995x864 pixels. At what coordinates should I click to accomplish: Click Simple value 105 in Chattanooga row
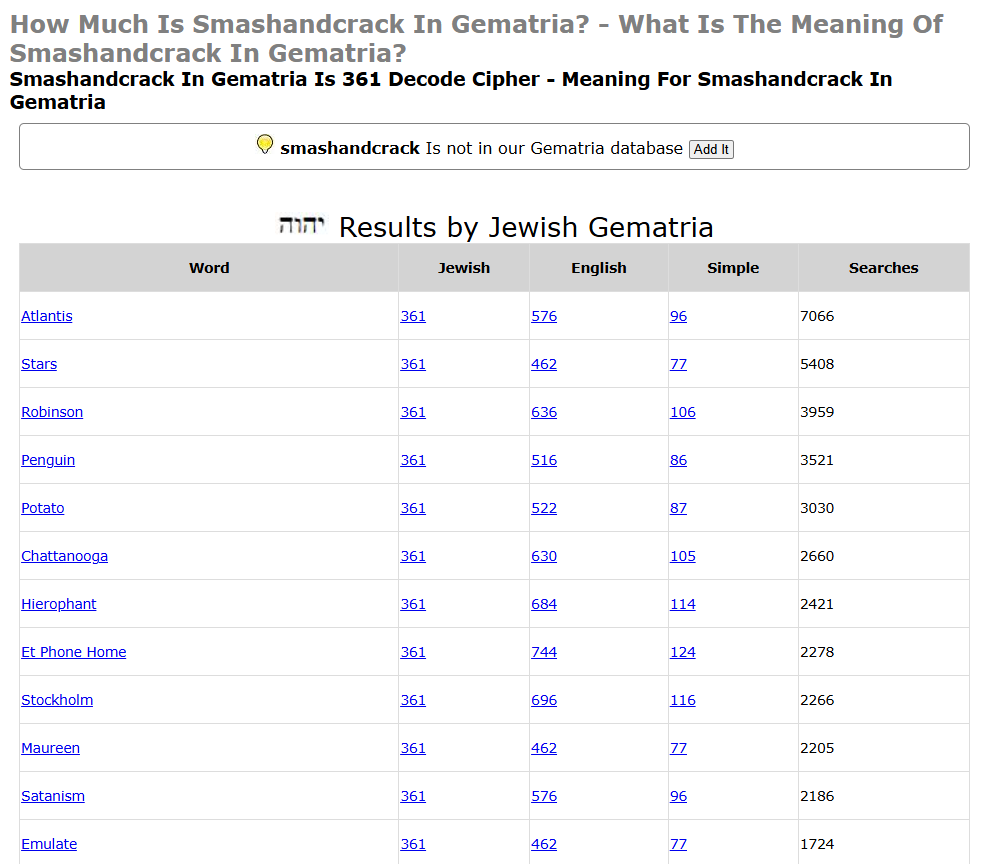[683, 556]
